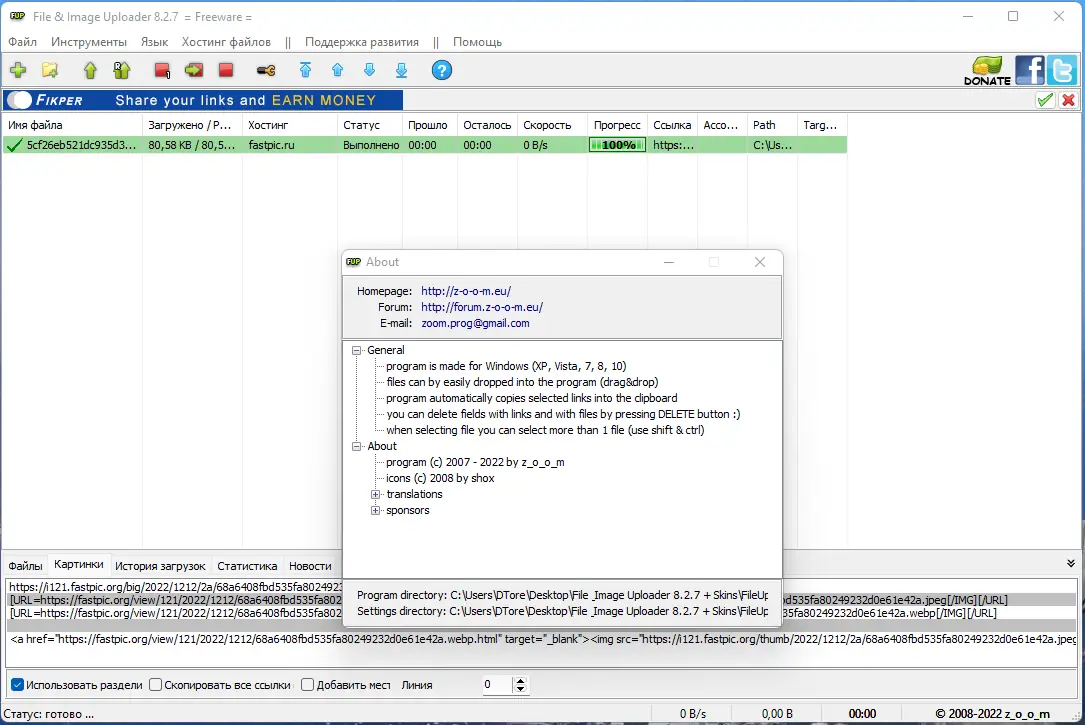Open the Файл menu
This screenshot has height=725, width=1085.
(22, 42)
